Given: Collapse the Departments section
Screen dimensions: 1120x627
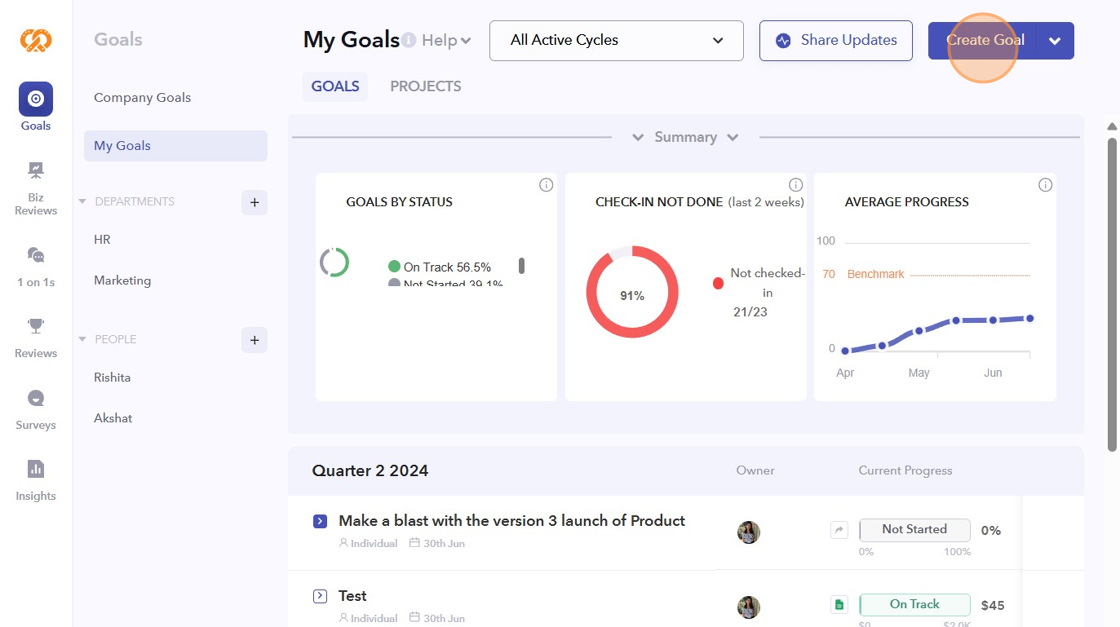Looking at the screenshot, I should click(x=82, y=202).
